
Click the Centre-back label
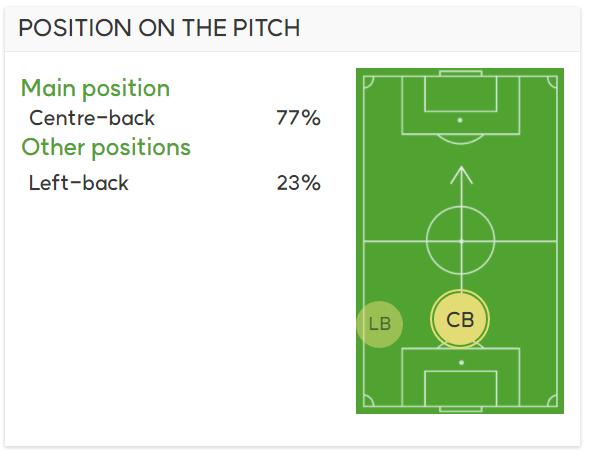coord(92,118)
